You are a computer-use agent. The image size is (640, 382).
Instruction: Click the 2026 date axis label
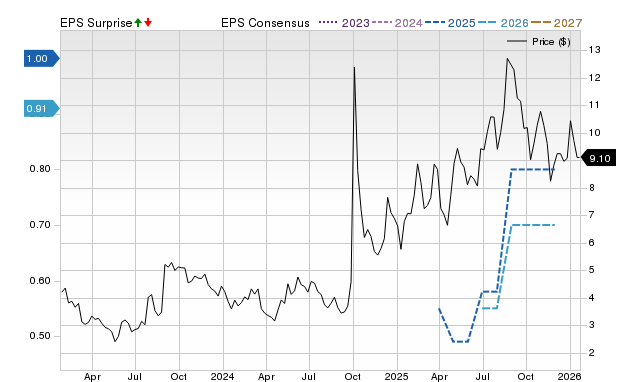click(569, 376)
